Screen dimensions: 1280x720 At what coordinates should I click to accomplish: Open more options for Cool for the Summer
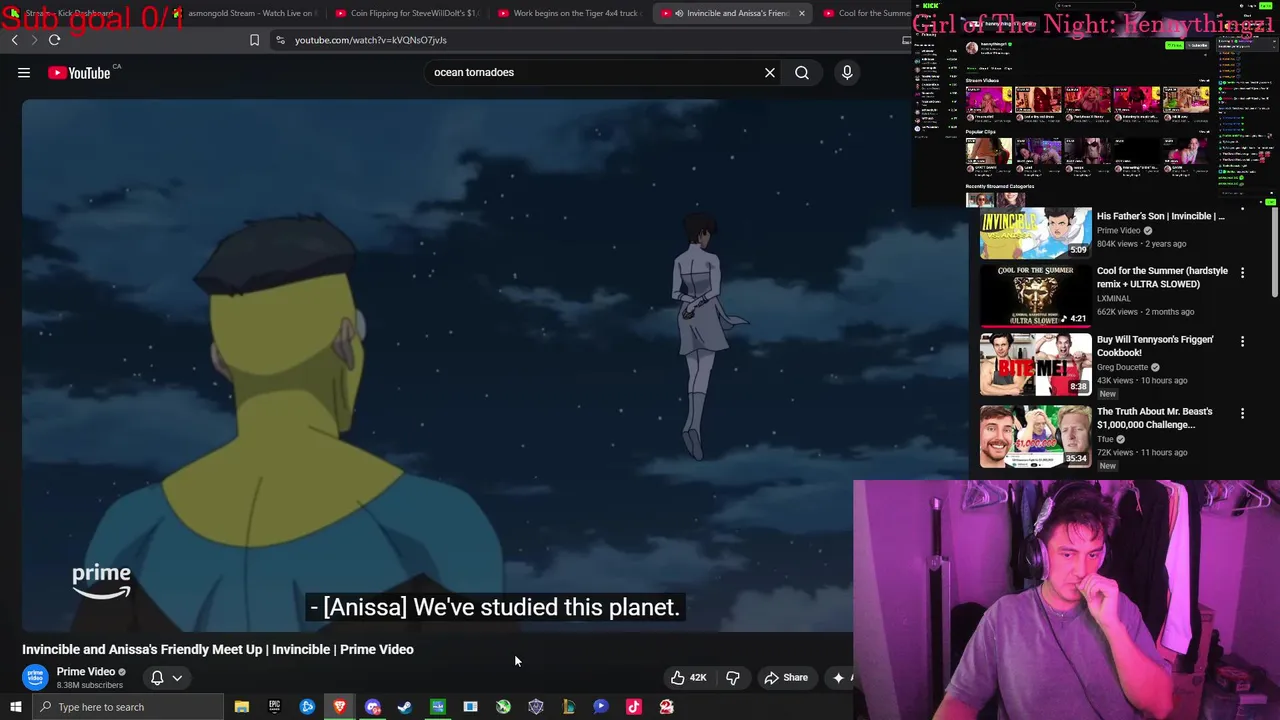point(1243,272)
